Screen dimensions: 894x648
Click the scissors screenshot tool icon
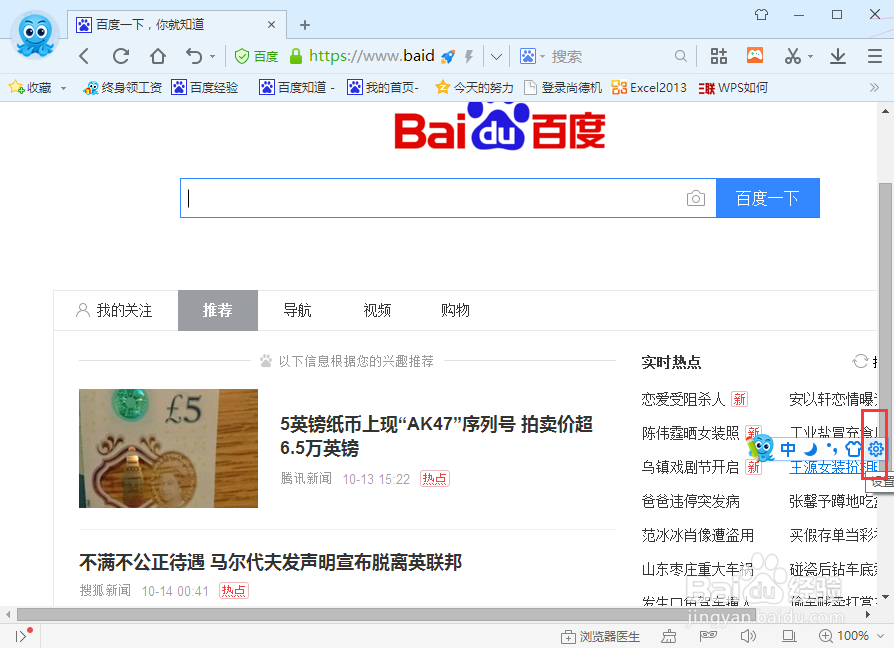(793, 56)
